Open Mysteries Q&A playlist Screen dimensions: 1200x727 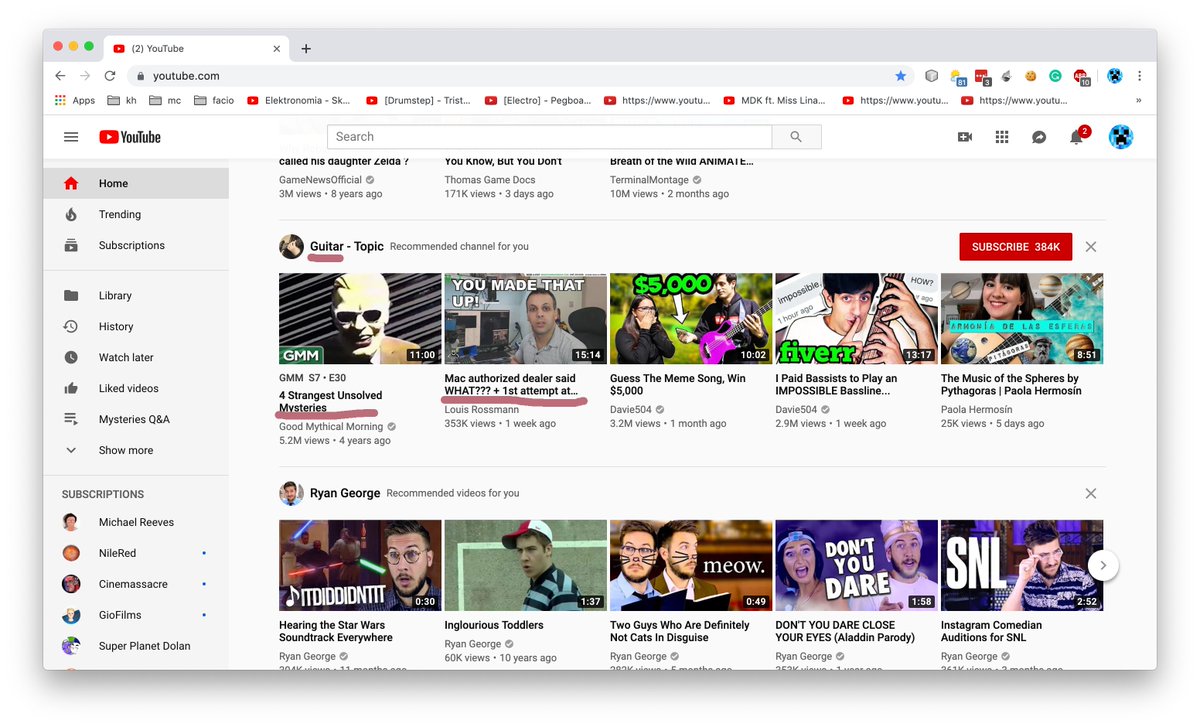pyautogui.click(x=136, y=419)
